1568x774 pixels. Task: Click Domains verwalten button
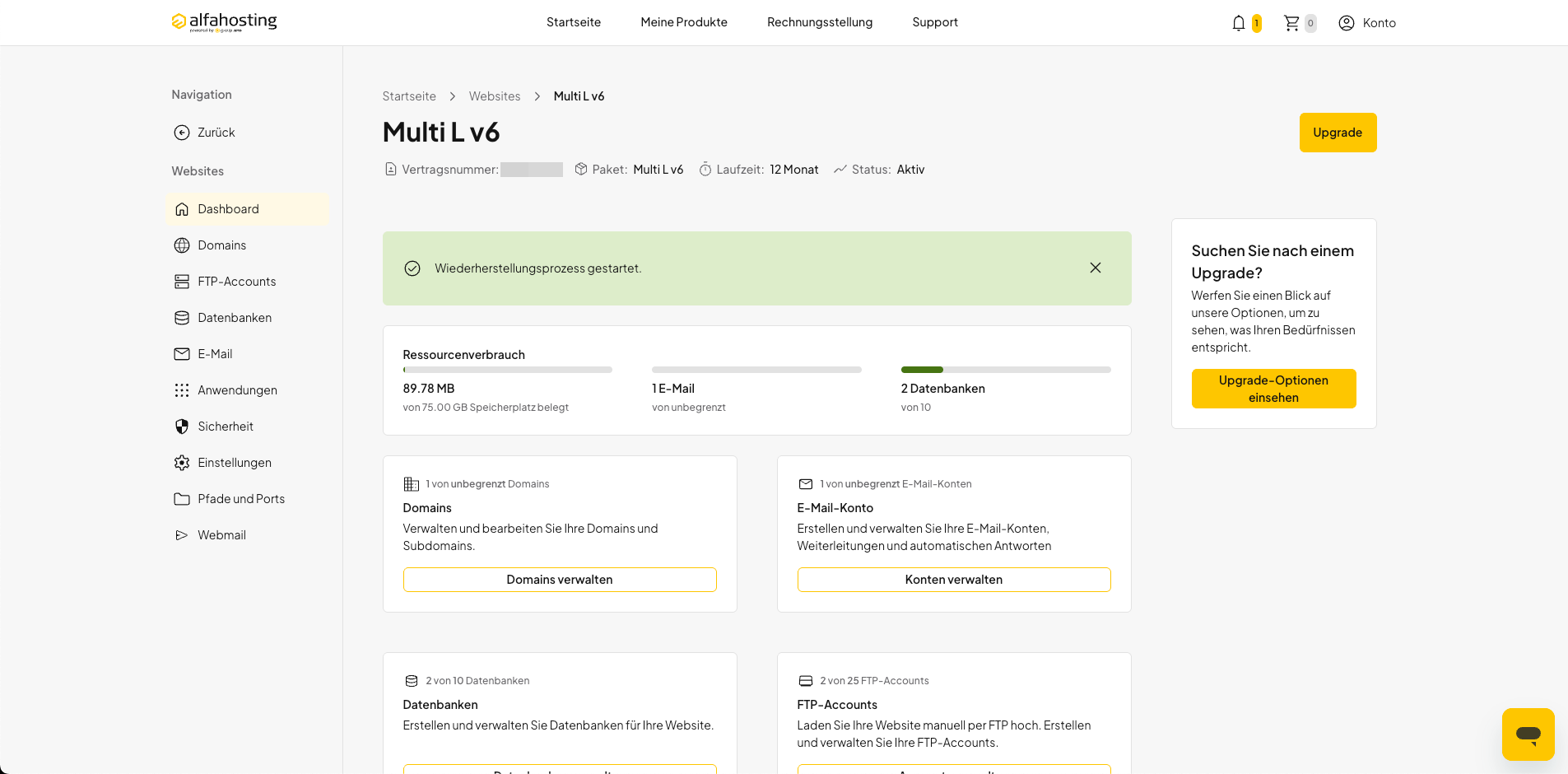[560, 580]
